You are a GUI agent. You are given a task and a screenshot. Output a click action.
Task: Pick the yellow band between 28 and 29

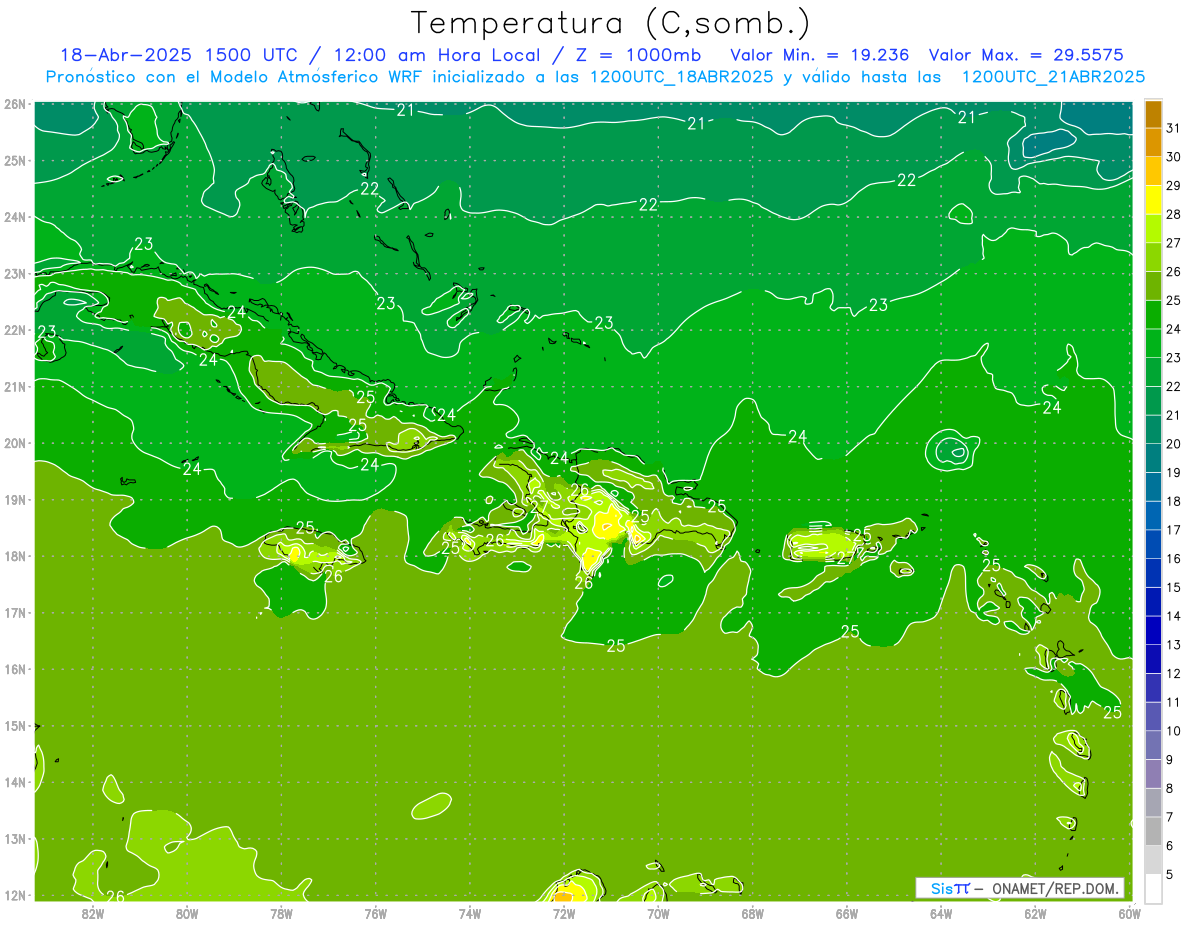click(x=1153, y=200)
